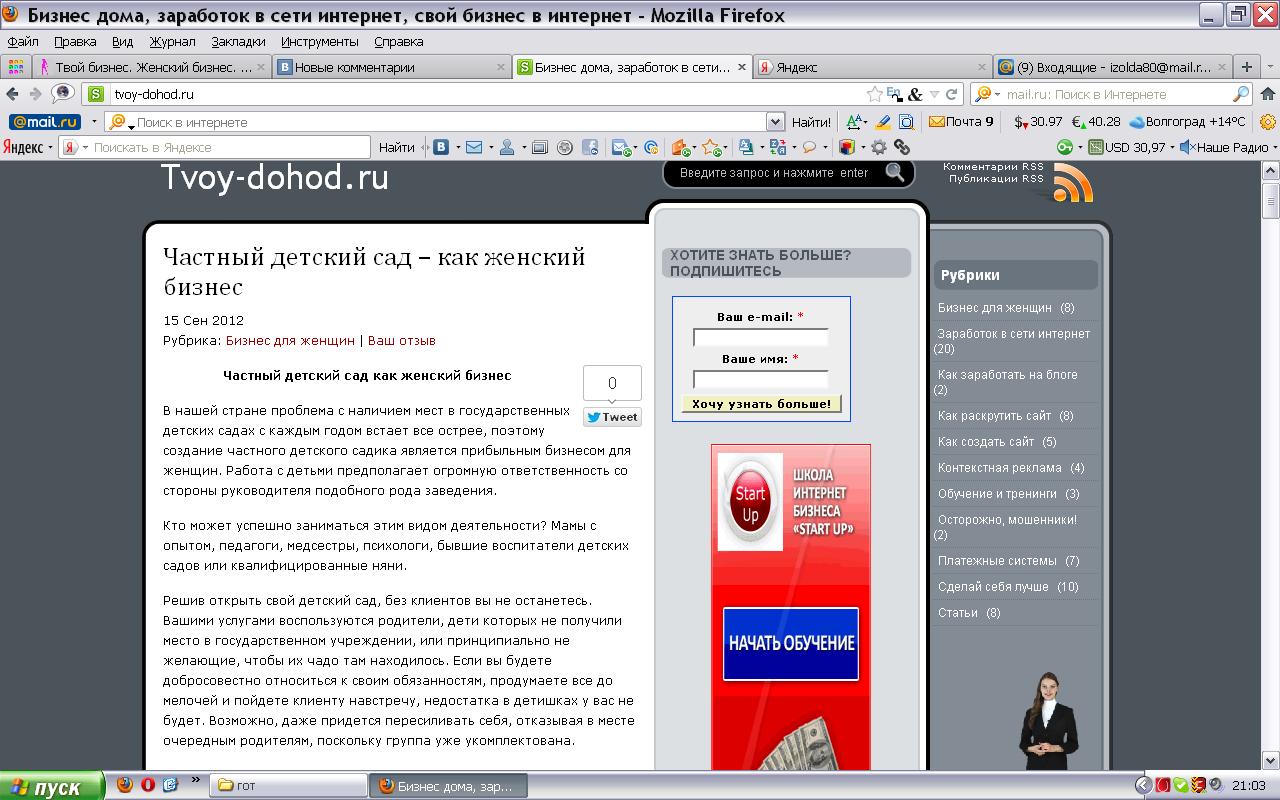Click the пуск Start button

point(52,786)
